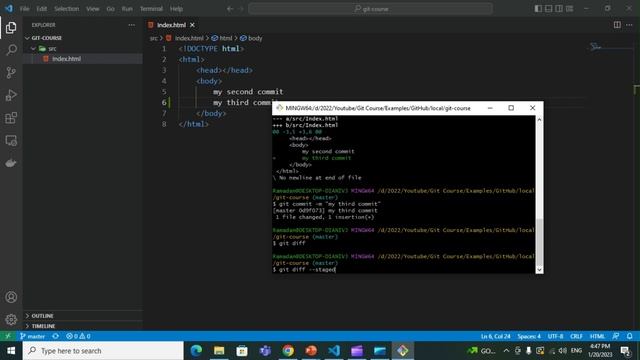Open the Extensions view

[11, 118]
